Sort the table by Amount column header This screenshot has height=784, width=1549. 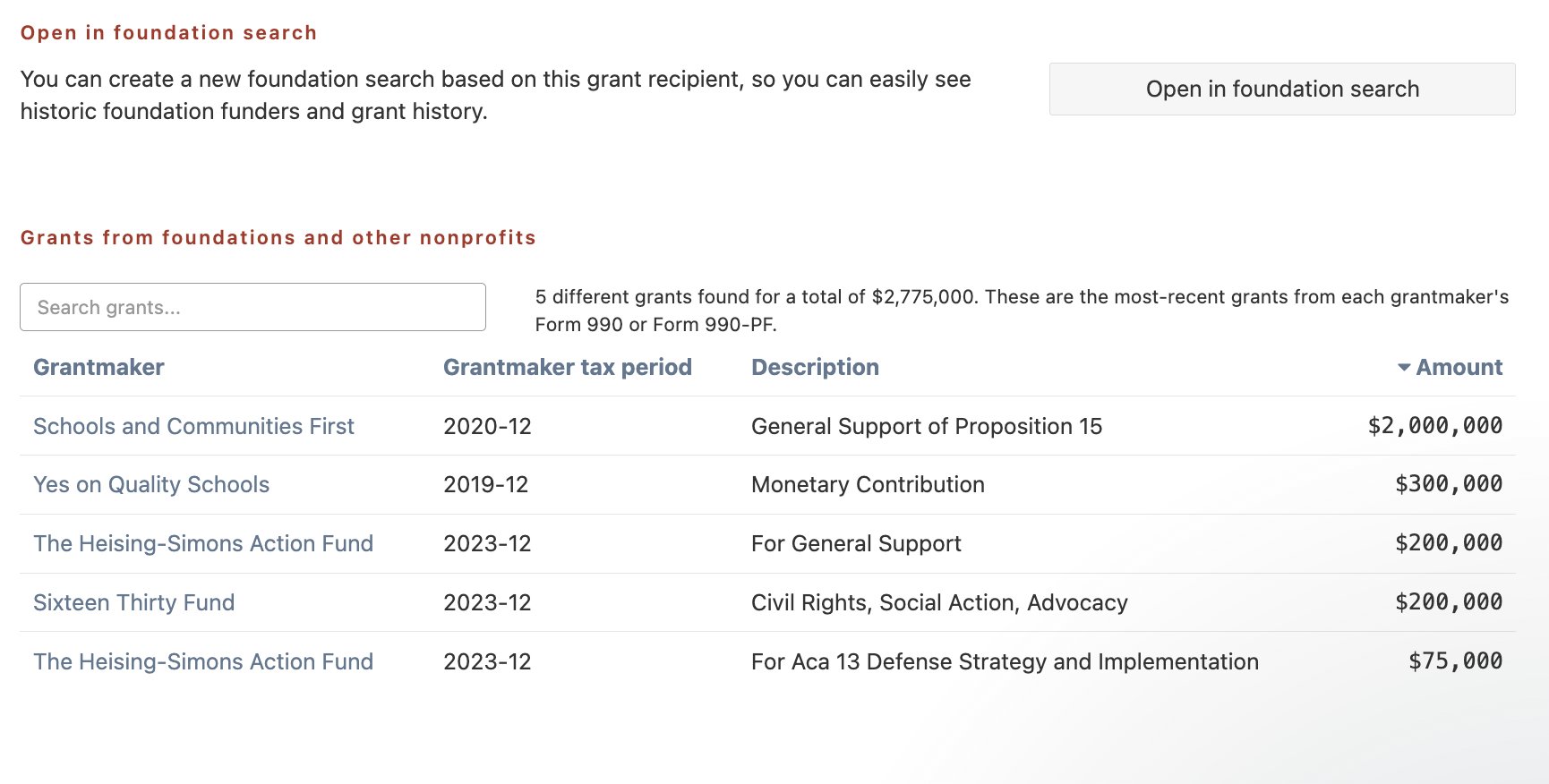coord(1459,368)
